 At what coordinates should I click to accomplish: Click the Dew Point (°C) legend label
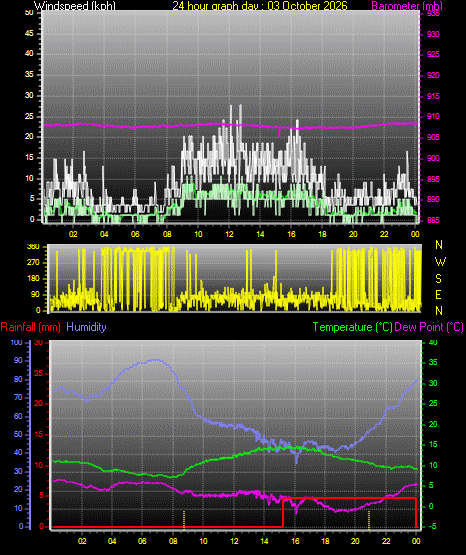(x=429, y=327)
